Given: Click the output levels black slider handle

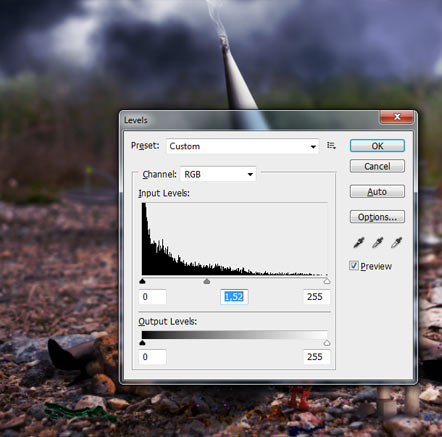Looking at the screenshot, I should tap(142, 343).
